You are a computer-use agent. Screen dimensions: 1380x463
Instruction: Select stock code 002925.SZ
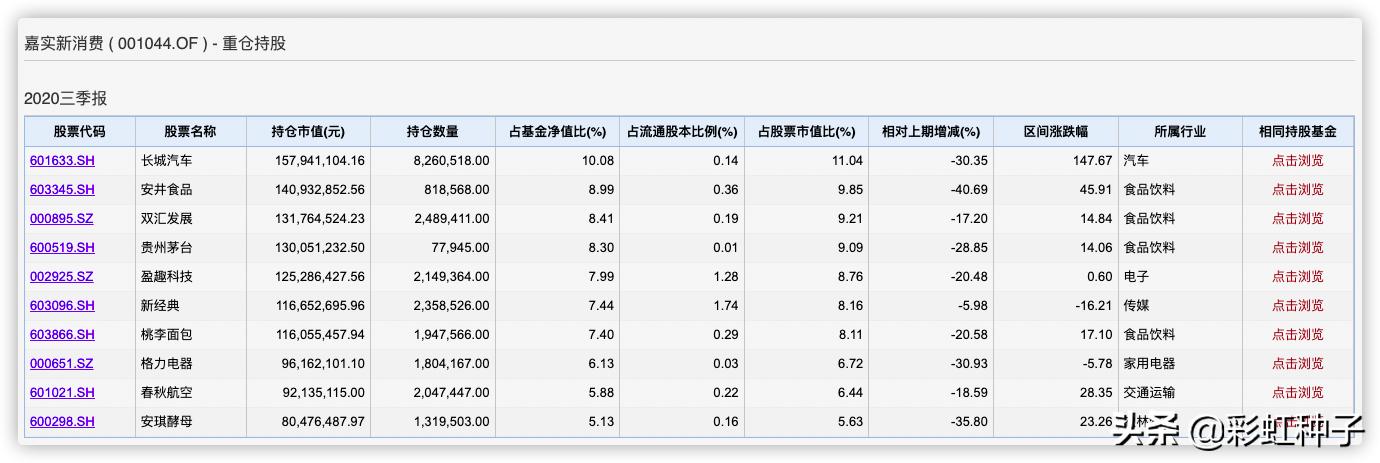62,276
